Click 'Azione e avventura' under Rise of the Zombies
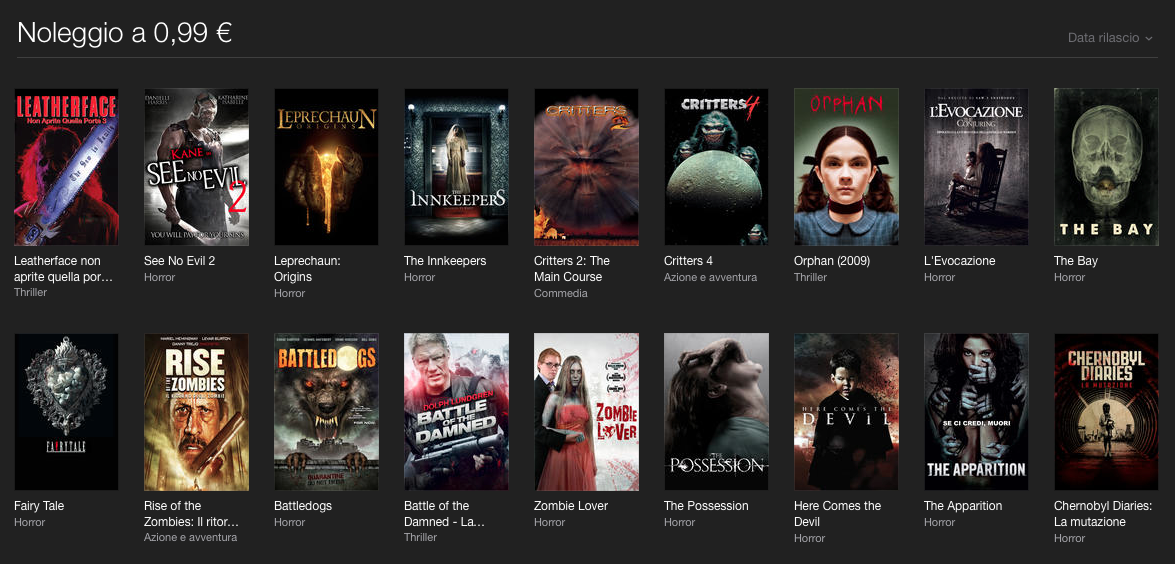Screen dimensions: 1175x564 pos(190,537)
